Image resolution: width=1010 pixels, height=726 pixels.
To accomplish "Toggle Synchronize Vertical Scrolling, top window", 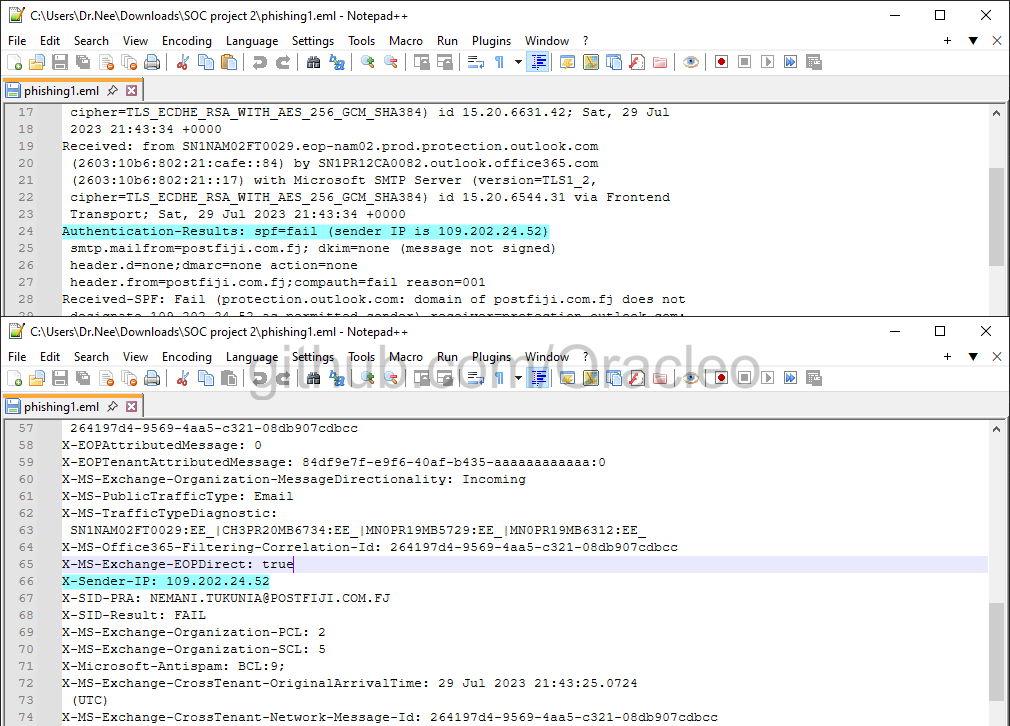I will point(422,62).
